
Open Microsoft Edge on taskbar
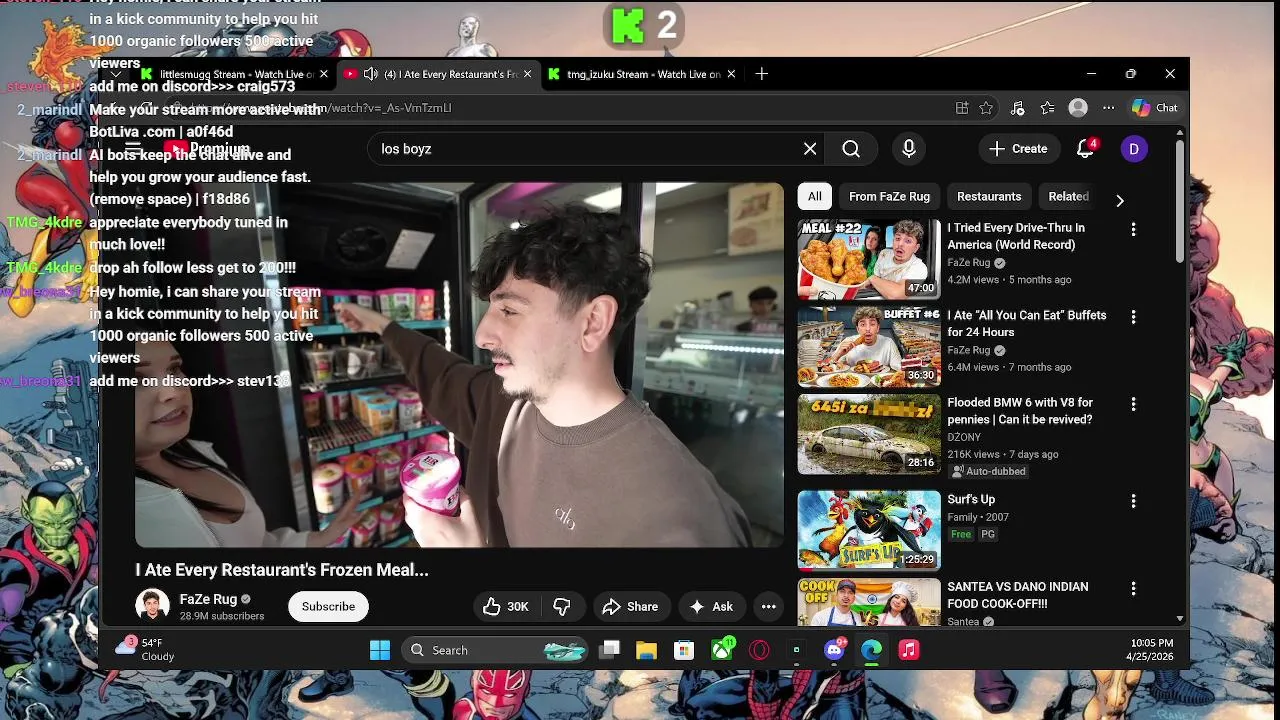point(872,650)
